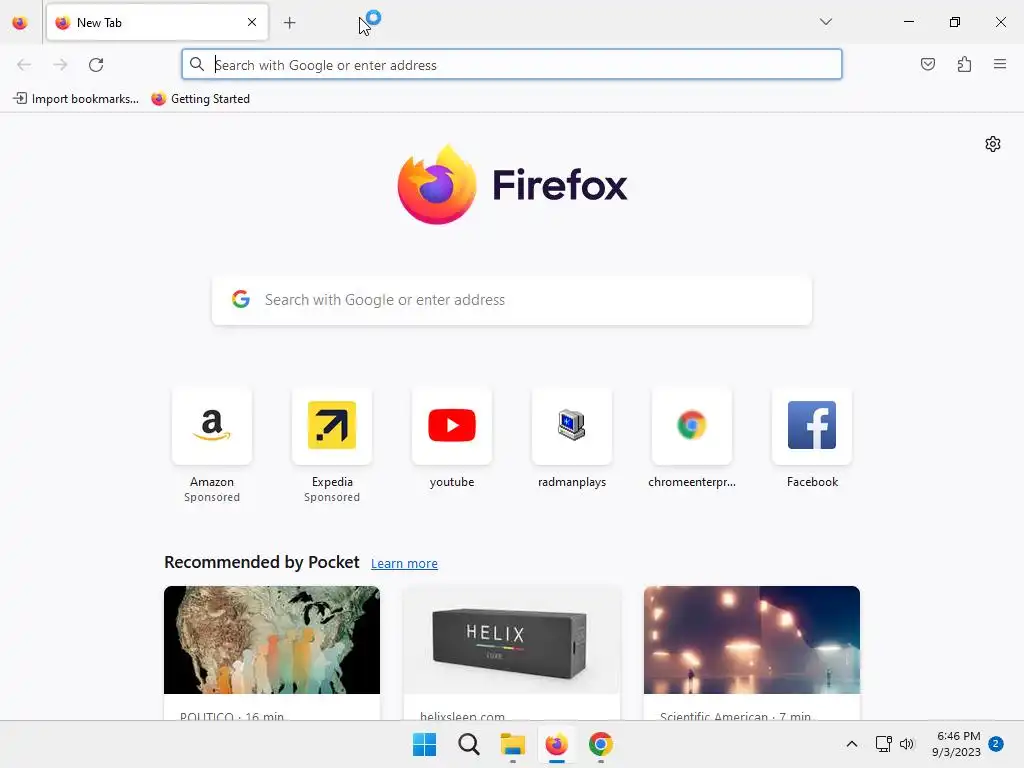Open the Scientific American story thumbnail
Screen dimensions: 1024x768
(752, 640)
